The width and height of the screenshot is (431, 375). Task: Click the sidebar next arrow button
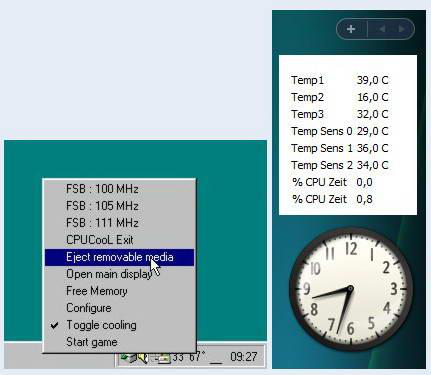[402, 29]
